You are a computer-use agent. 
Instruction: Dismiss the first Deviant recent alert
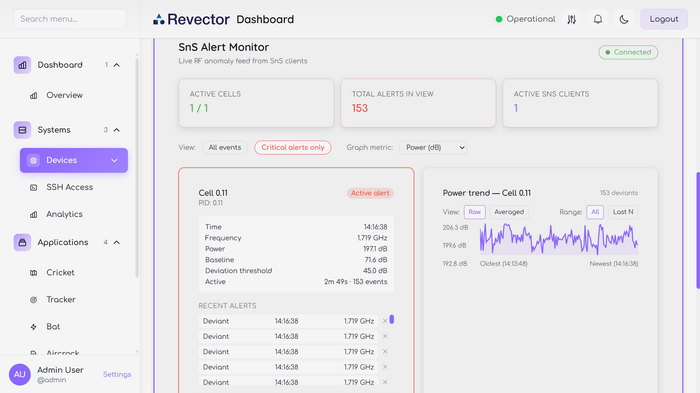tap(385, 321)
